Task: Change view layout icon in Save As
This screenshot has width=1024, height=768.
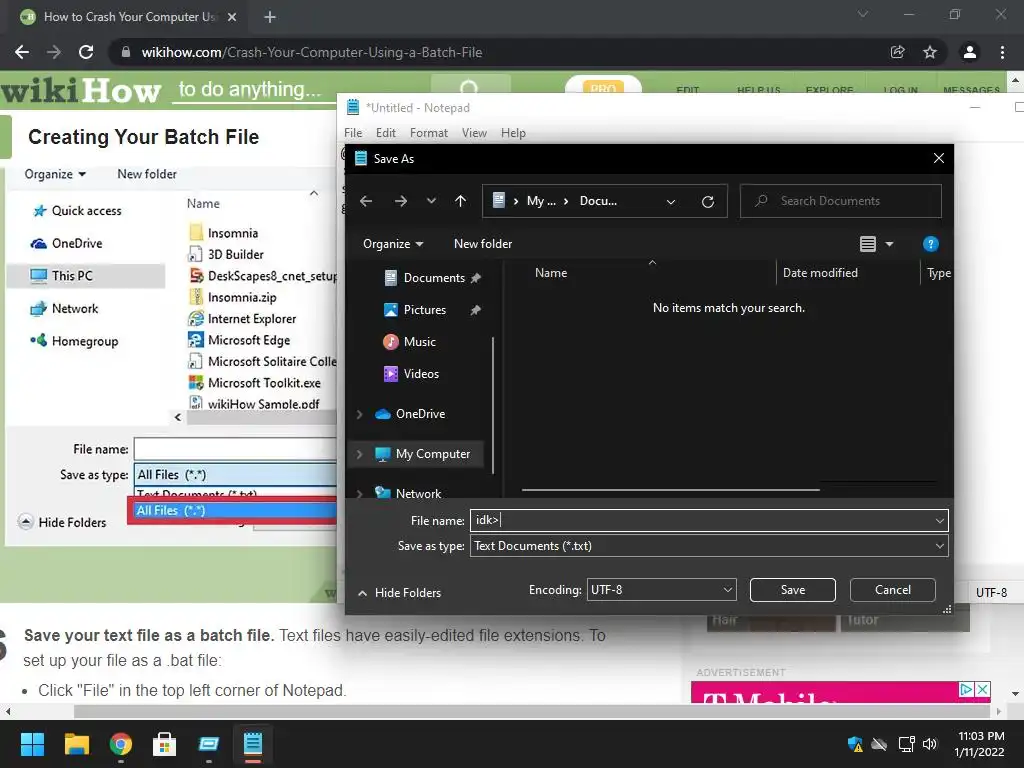Action: click(x=867, y=244)
